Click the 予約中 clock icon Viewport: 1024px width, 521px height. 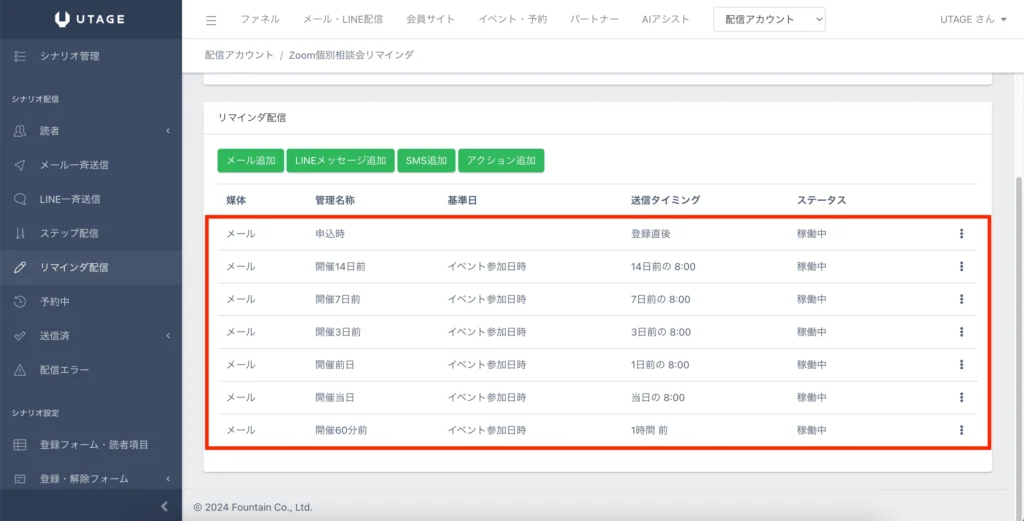tap(20, 302)
